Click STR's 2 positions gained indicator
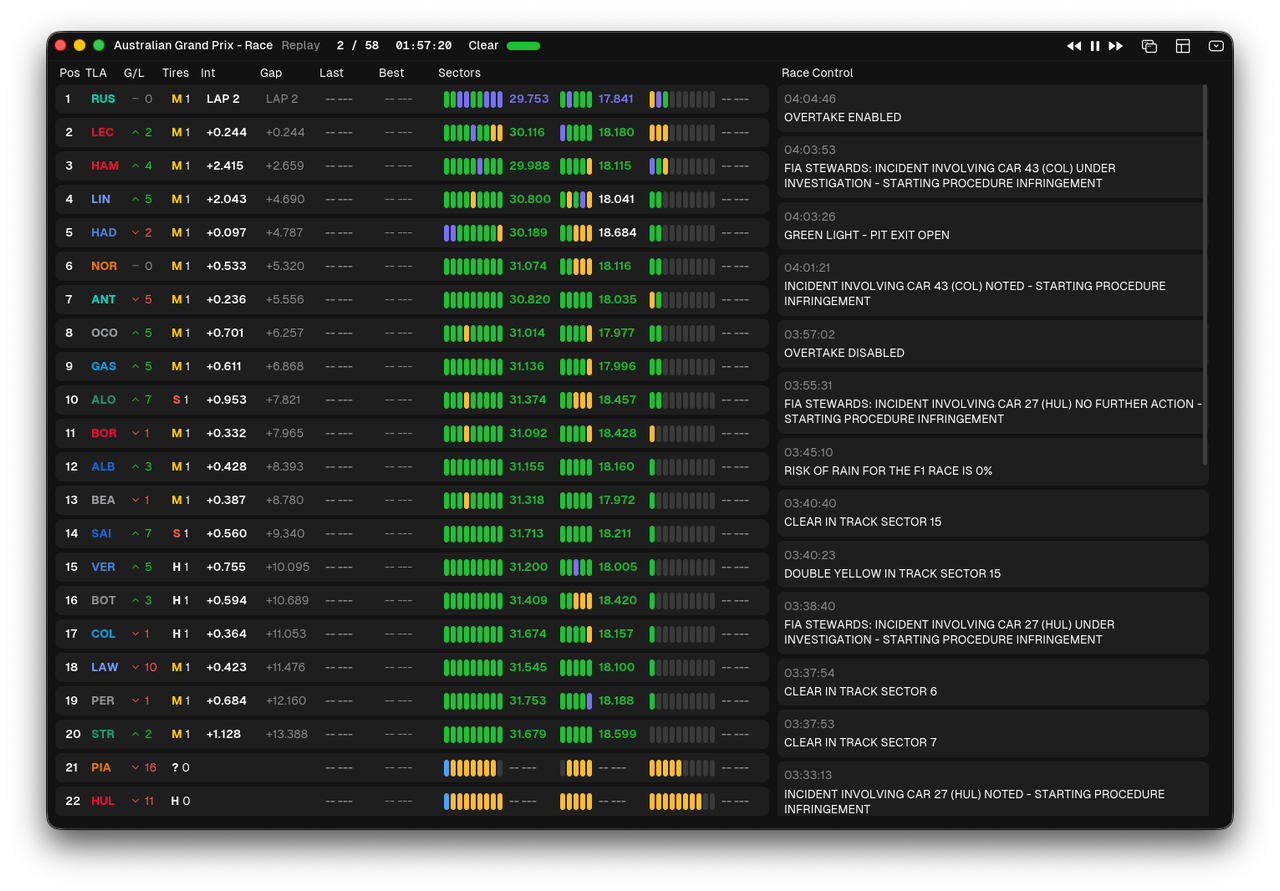This screenshot has height=891, width=1280. tap(141, 734)
